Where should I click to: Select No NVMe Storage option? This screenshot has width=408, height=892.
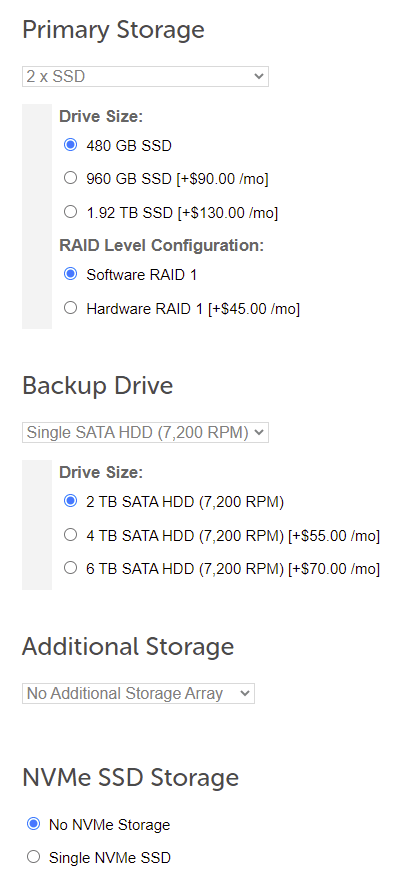(x=34, y=824)
